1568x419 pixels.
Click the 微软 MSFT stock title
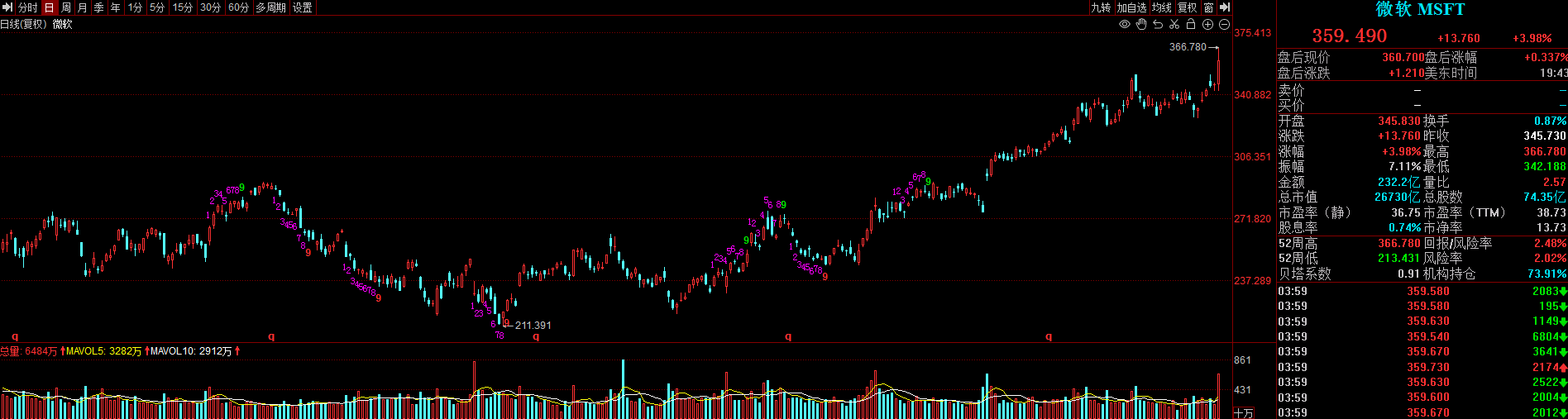click(1420, 10)
